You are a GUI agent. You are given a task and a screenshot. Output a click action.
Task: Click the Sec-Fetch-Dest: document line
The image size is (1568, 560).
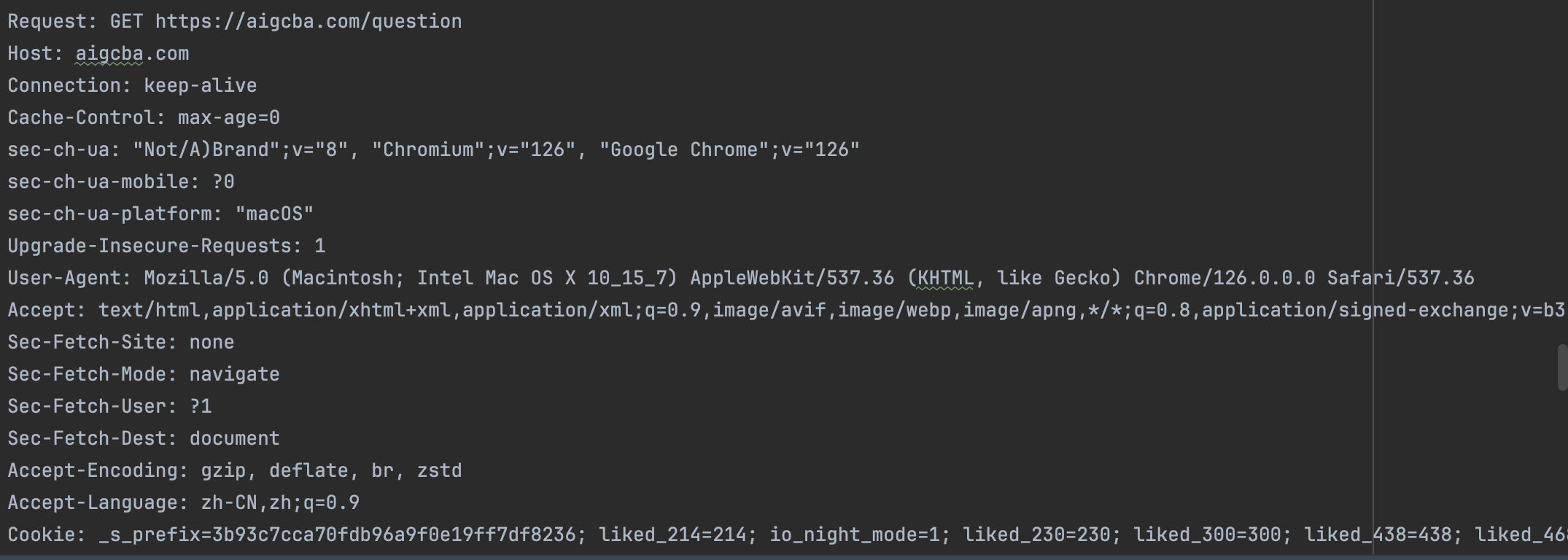[144, 439]
